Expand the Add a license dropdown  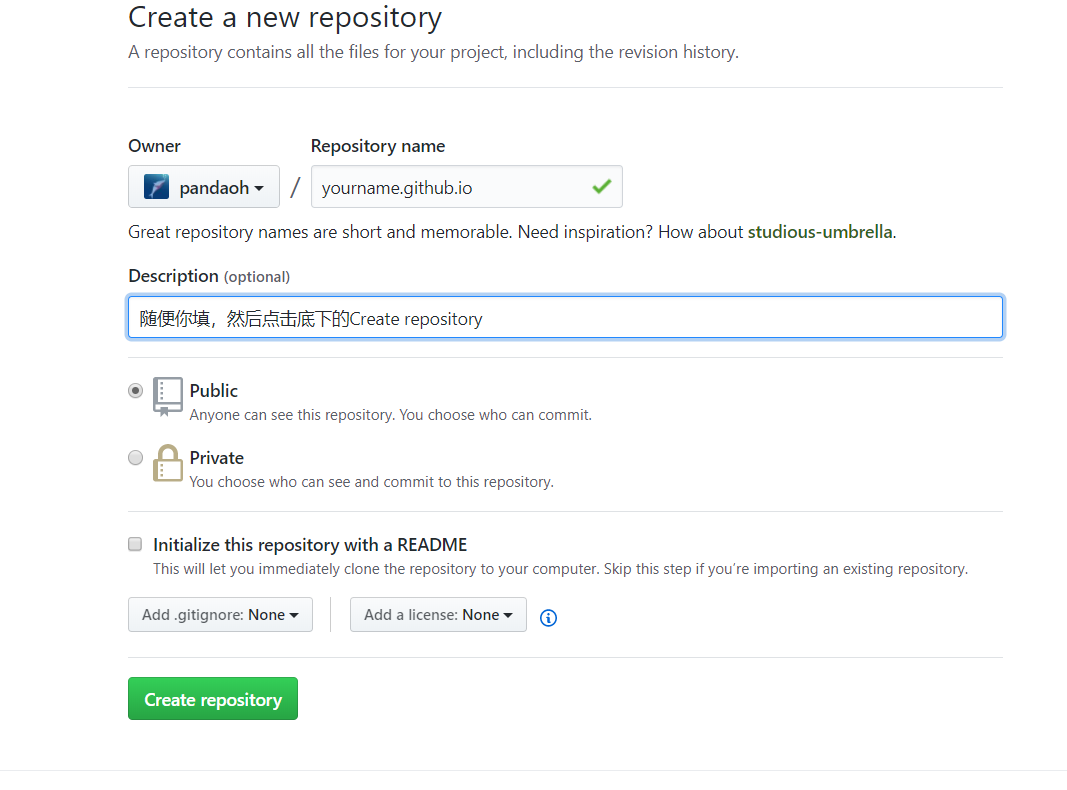point(438,615)
